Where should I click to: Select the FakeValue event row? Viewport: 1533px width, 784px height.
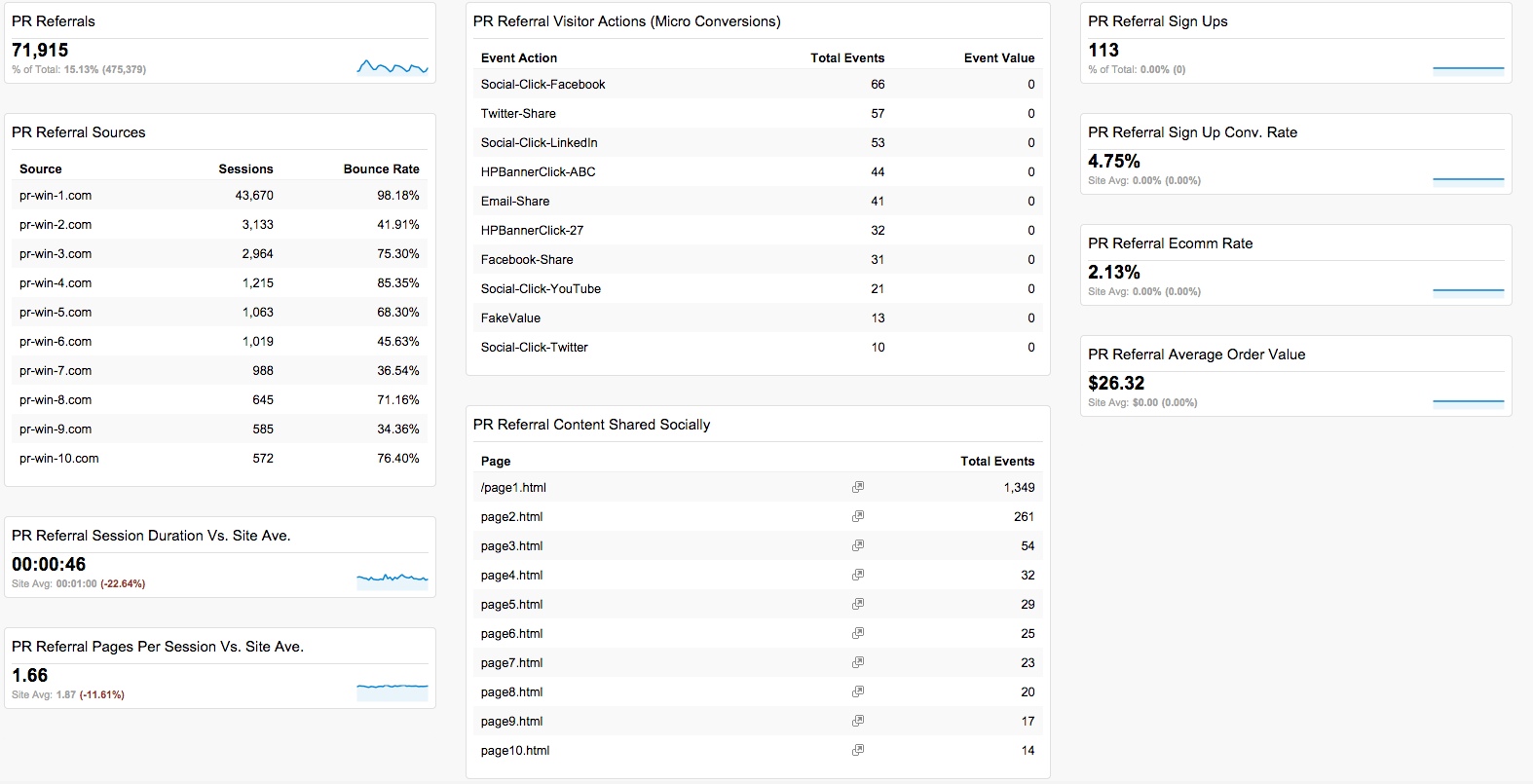point(758,318)
